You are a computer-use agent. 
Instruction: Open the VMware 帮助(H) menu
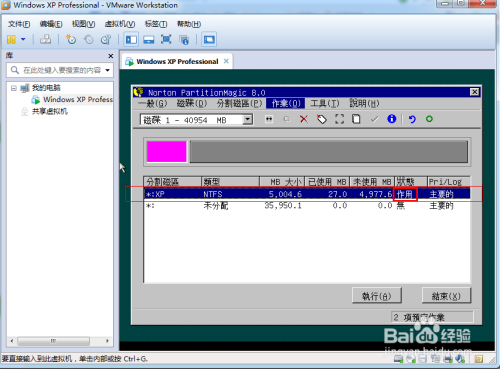point(189,24)
